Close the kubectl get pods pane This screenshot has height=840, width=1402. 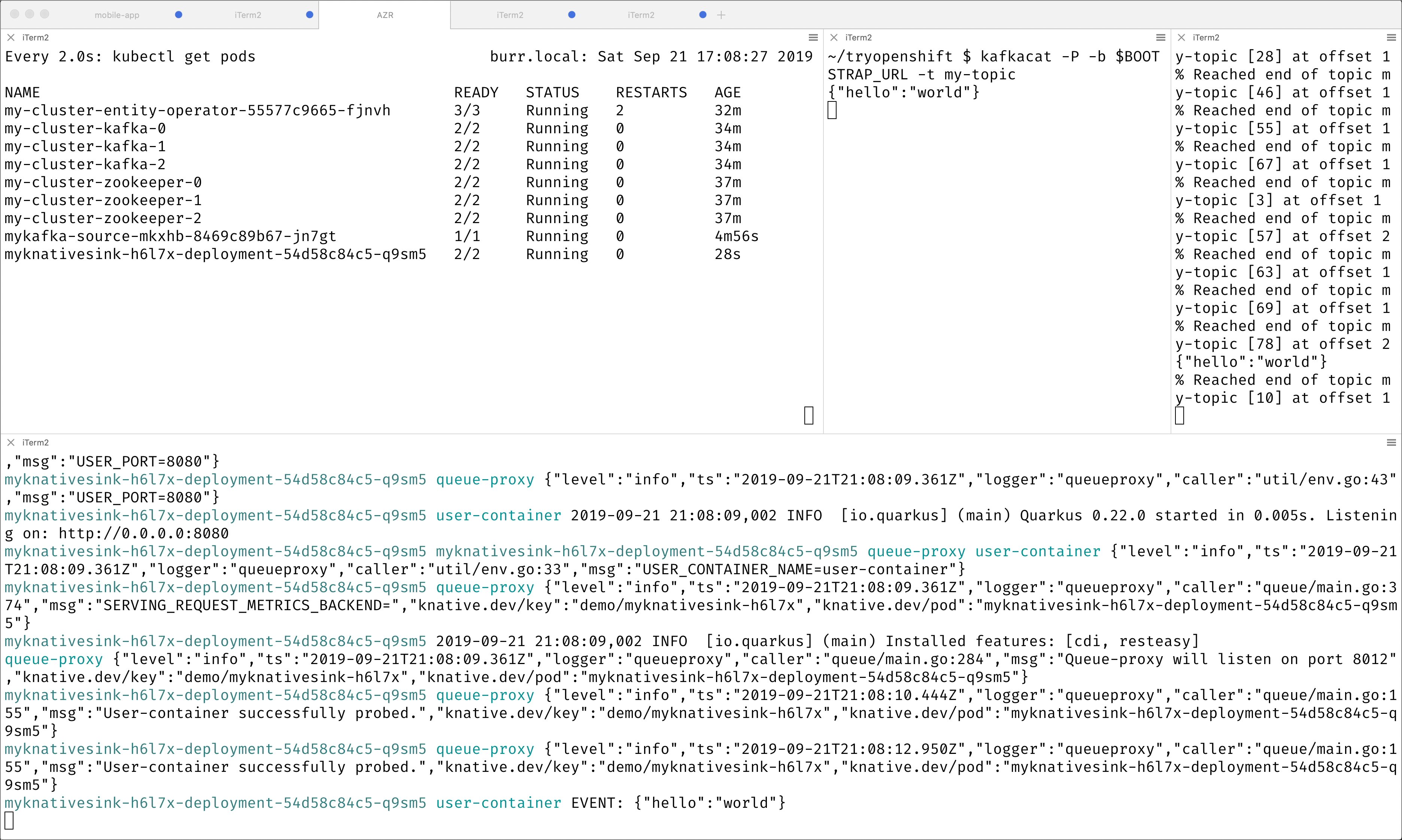(x=11, y=37)
